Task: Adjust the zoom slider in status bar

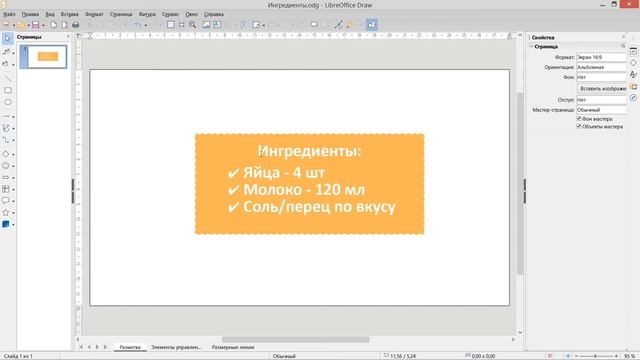Action: point(596,356)
